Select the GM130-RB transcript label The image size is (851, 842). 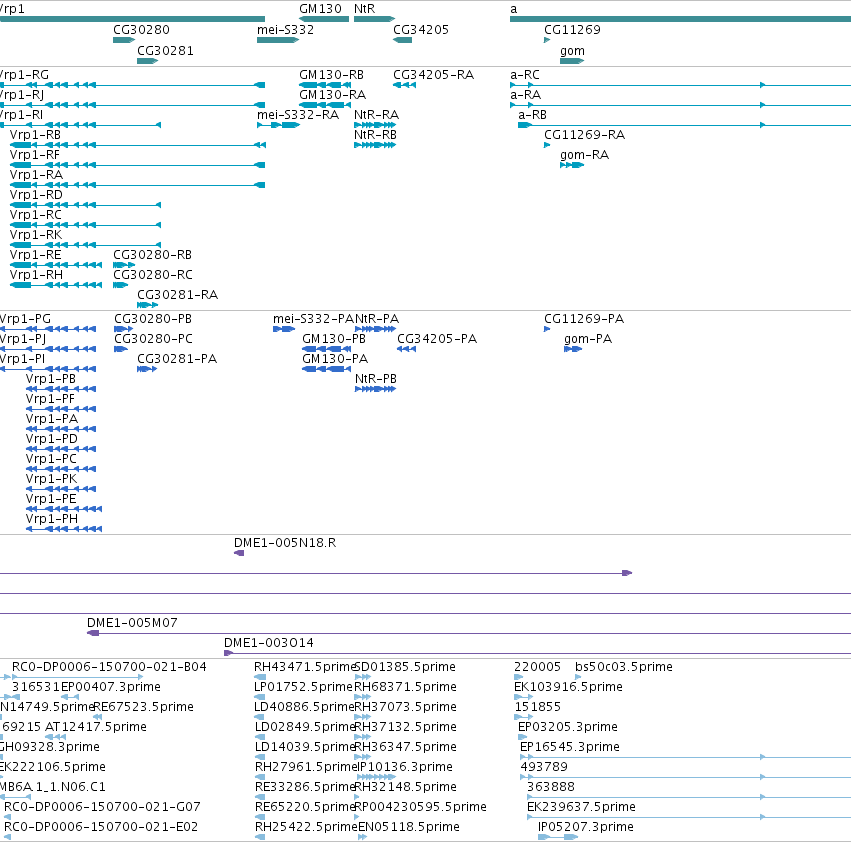point(332,75)
